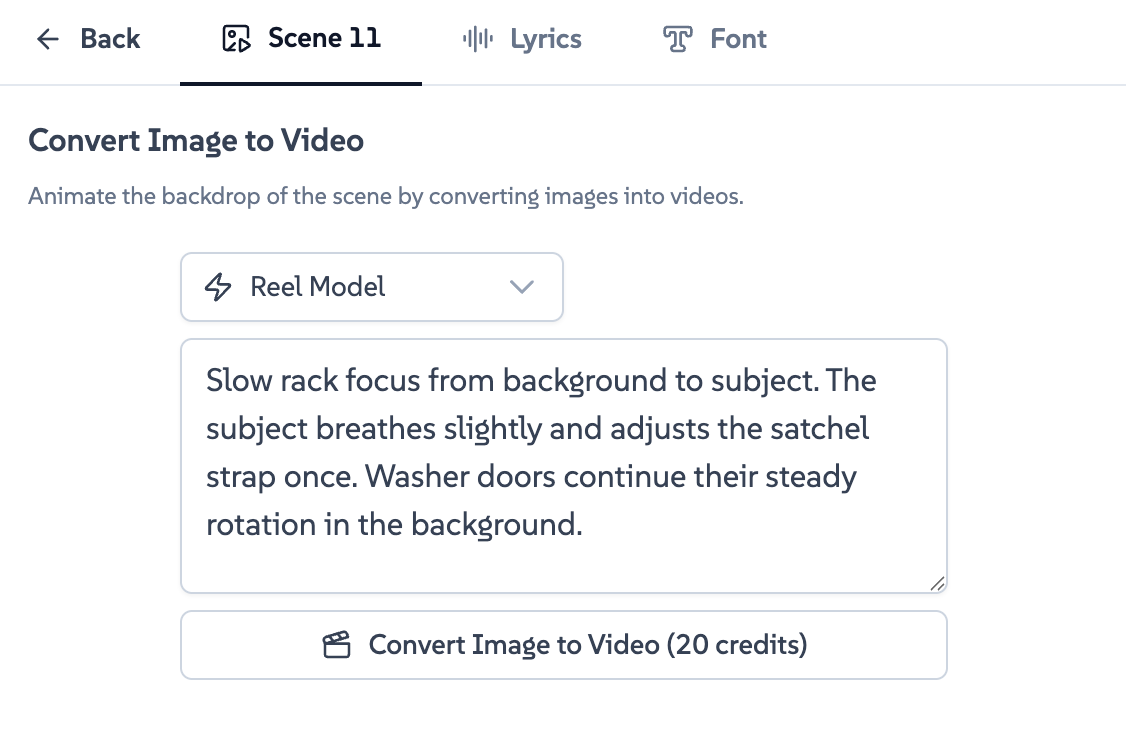Open the Font tab

(x=738, y=39)
